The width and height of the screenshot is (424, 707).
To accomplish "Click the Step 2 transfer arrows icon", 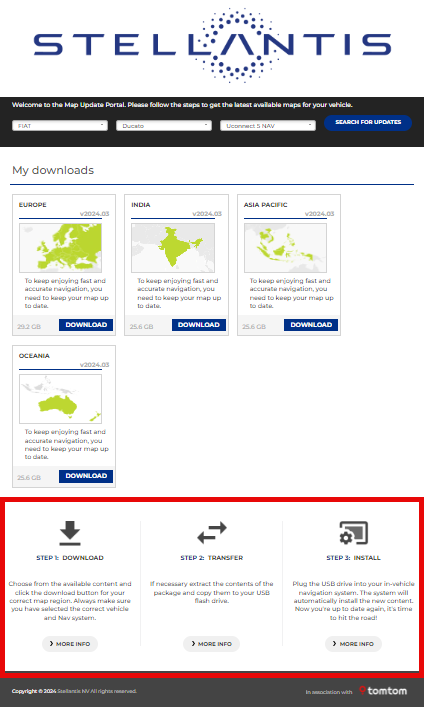I will click(212, 533).
